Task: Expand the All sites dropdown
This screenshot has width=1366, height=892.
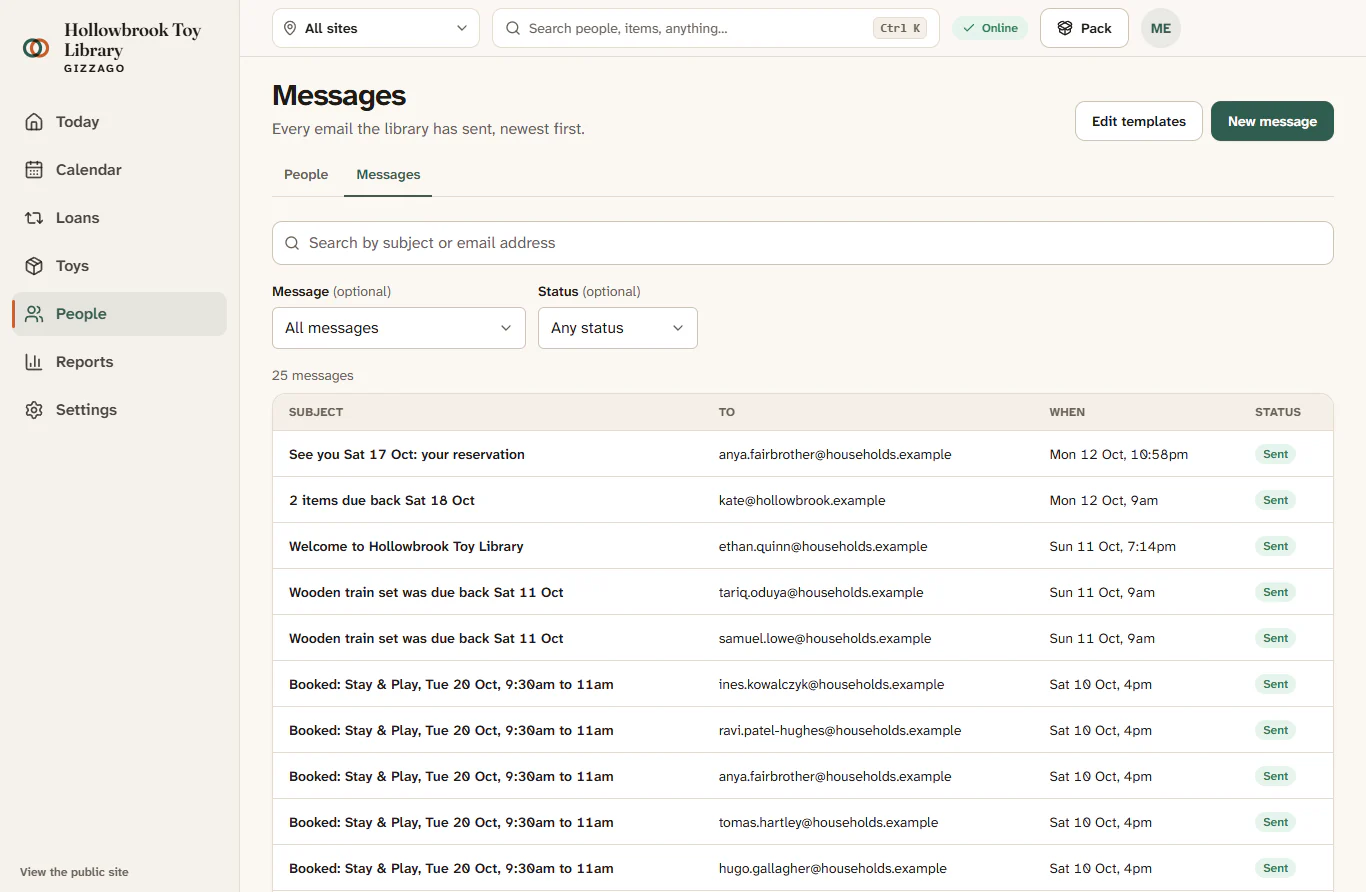Action: click(x=376, y=28)
